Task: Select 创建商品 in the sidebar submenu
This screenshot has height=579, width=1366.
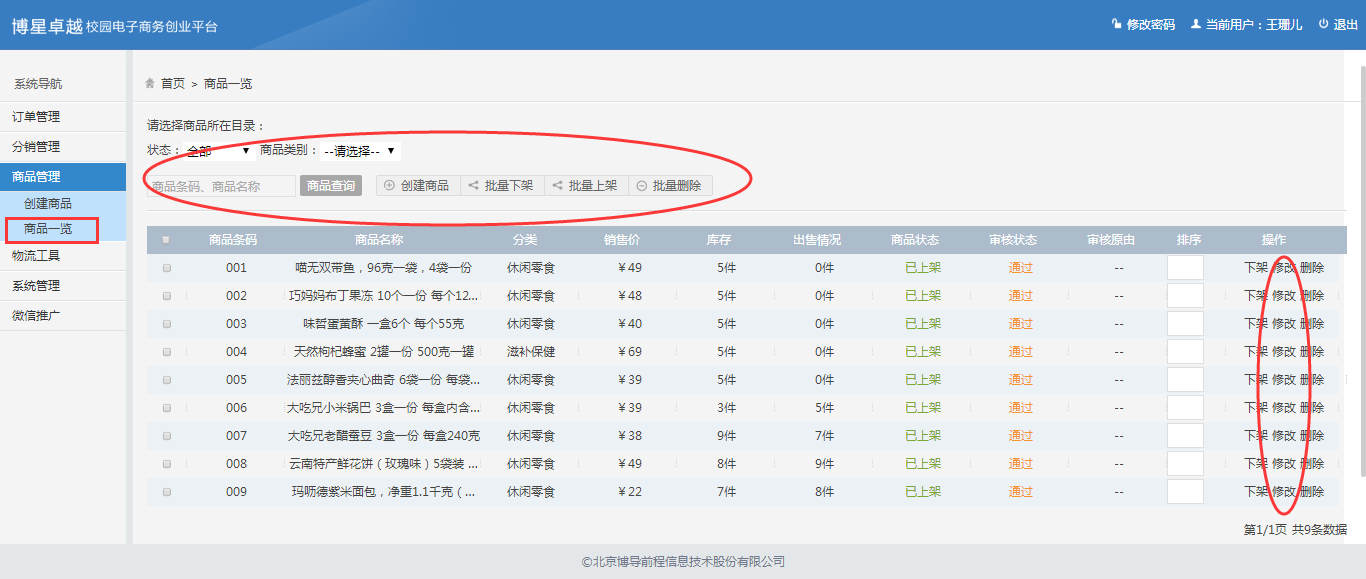Action: click(x=48, y=203)
